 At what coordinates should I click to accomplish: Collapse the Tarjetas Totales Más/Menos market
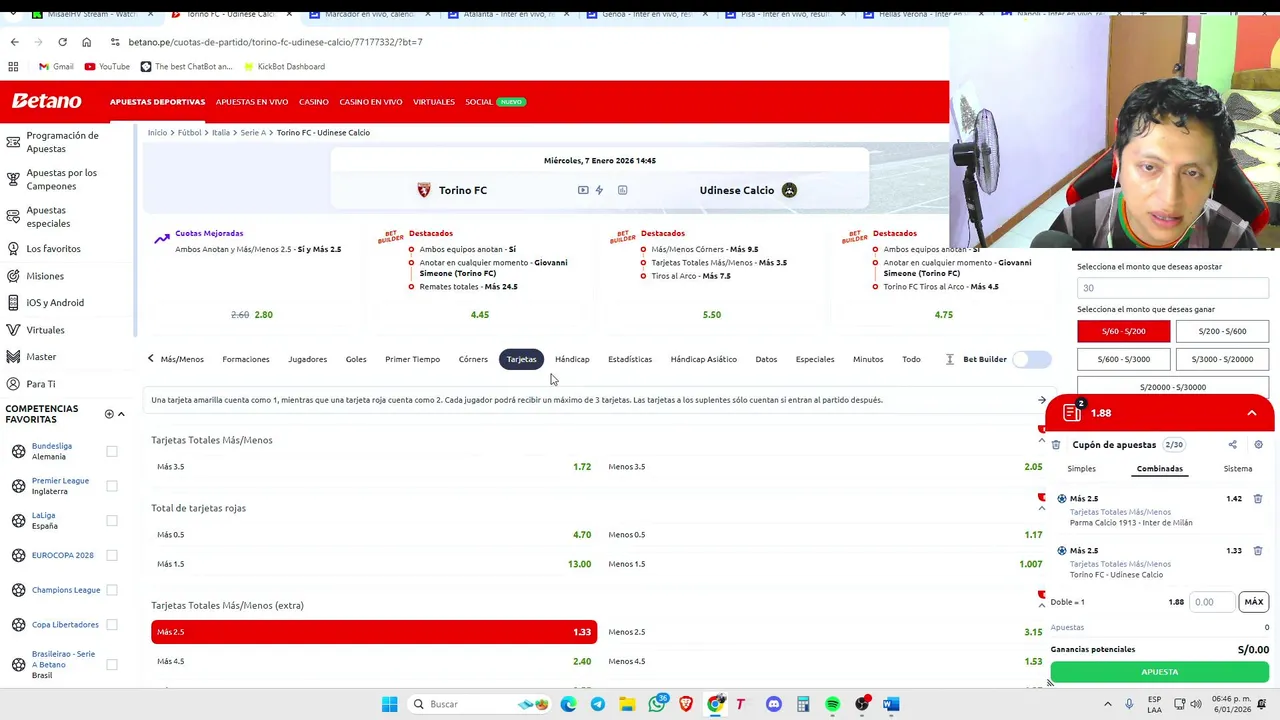point(1041,440)
